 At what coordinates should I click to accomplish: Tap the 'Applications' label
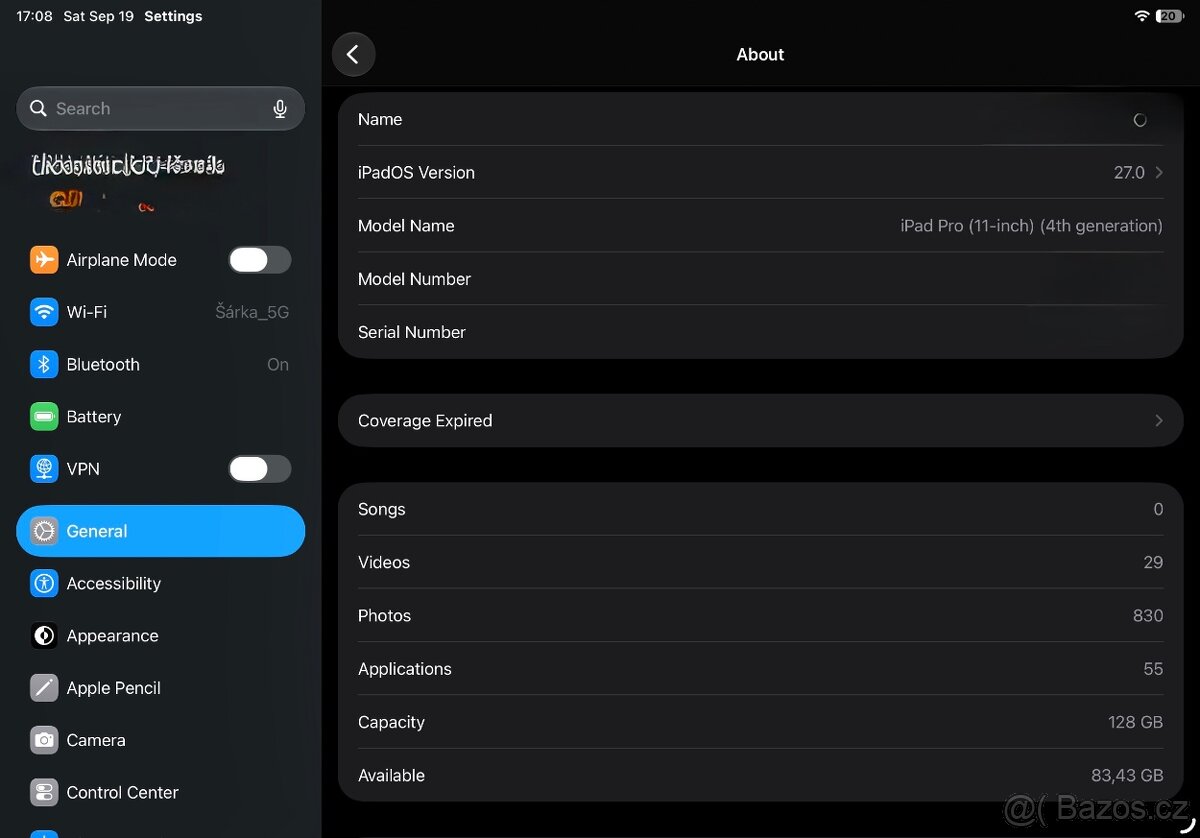[405, 669]
